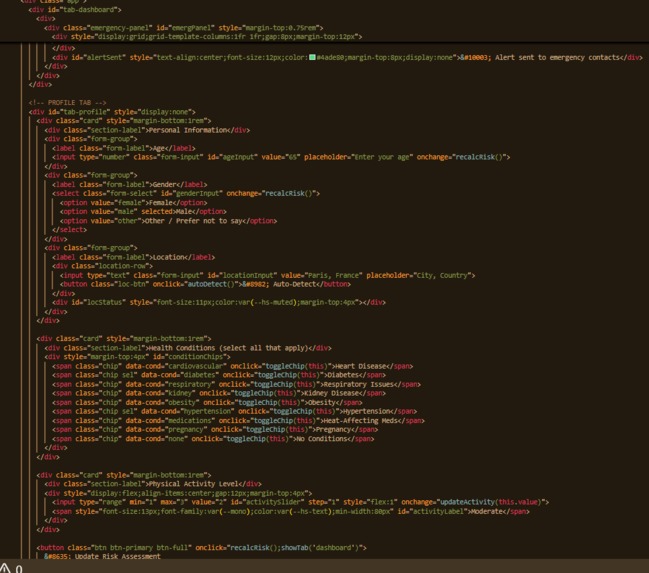Screen dimensions: 649x573
Task: Click the closing </select> tag line
Action: tap(70, 230)
